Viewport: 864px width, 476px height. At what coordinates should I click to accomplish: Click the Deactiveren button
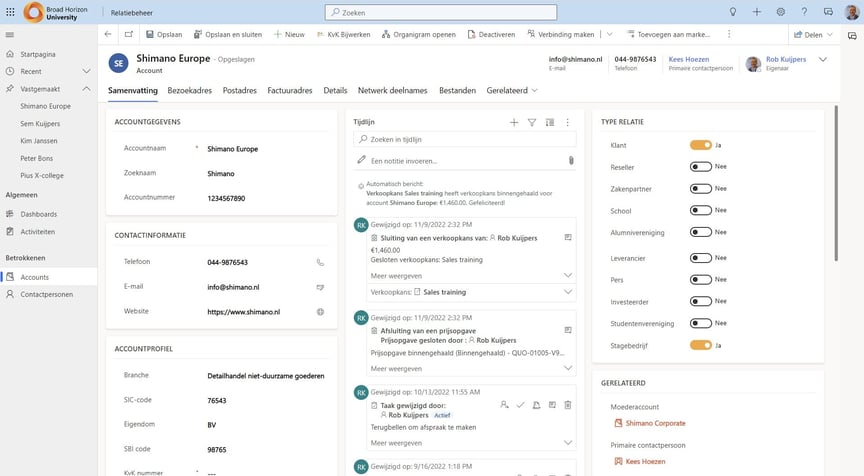[x=492, y=34]
